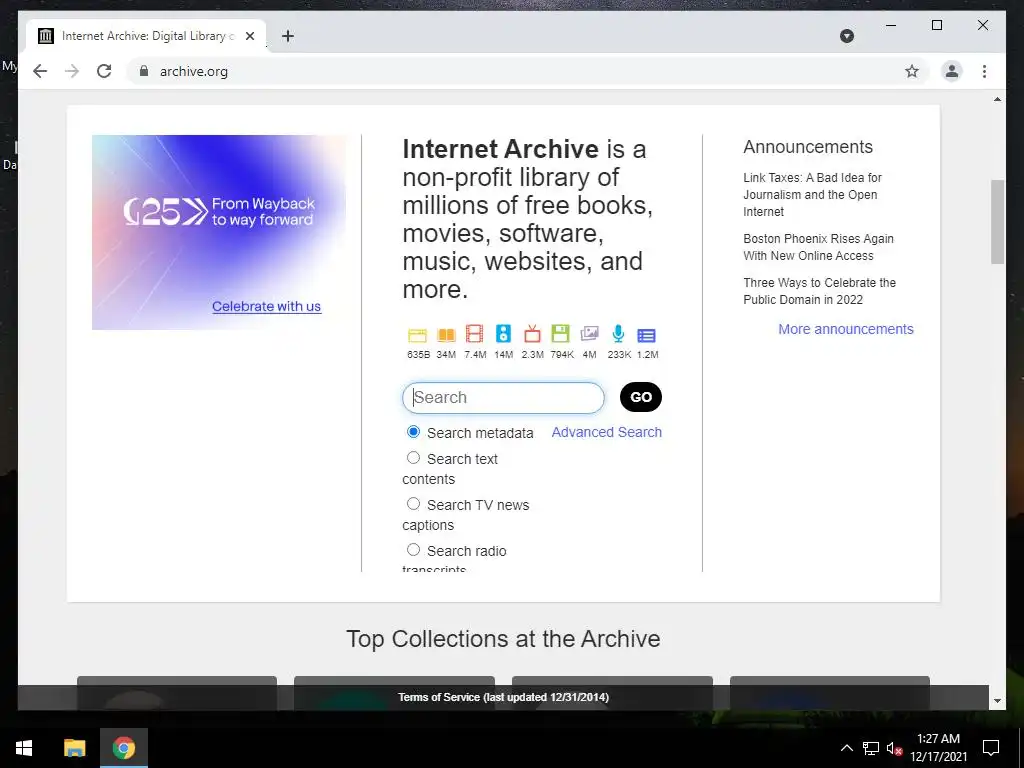Select the Search metadata radio button

(413, 432)
